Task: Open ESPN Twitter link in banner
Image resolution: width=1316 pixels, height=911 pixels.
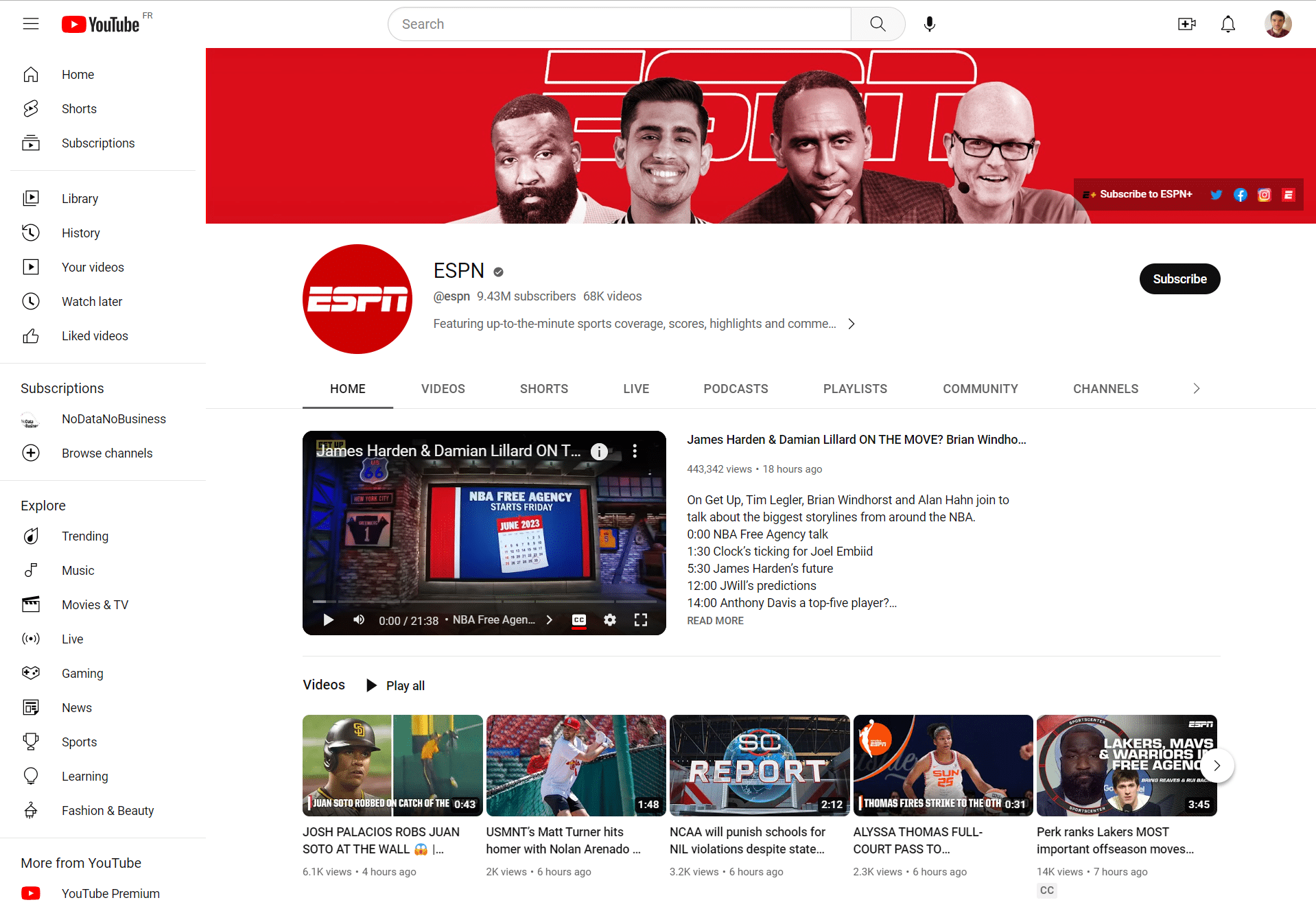Action: (1217, 195)
